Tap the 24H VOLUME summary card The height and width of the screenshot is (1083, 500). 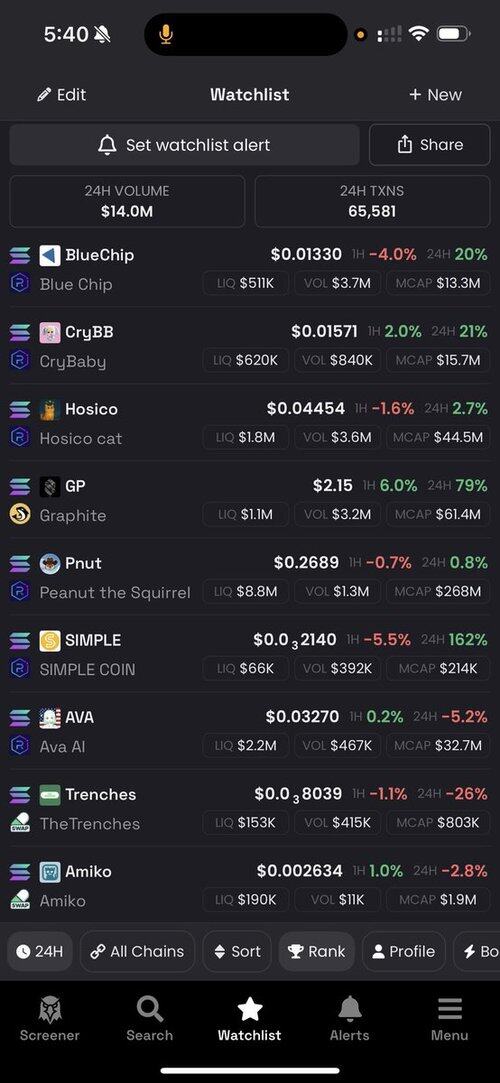[127, 201]
